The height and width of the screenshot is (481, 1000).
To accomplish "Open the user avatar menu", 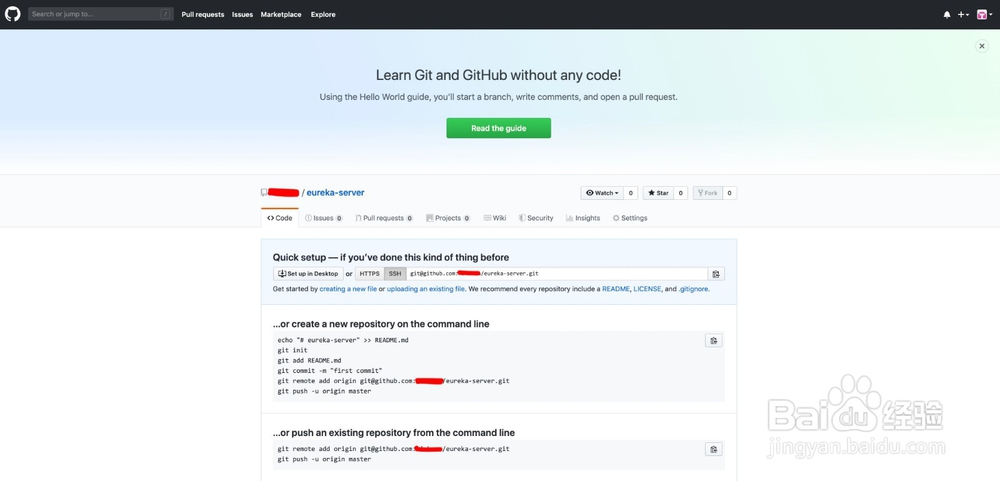I will point(983,15).
